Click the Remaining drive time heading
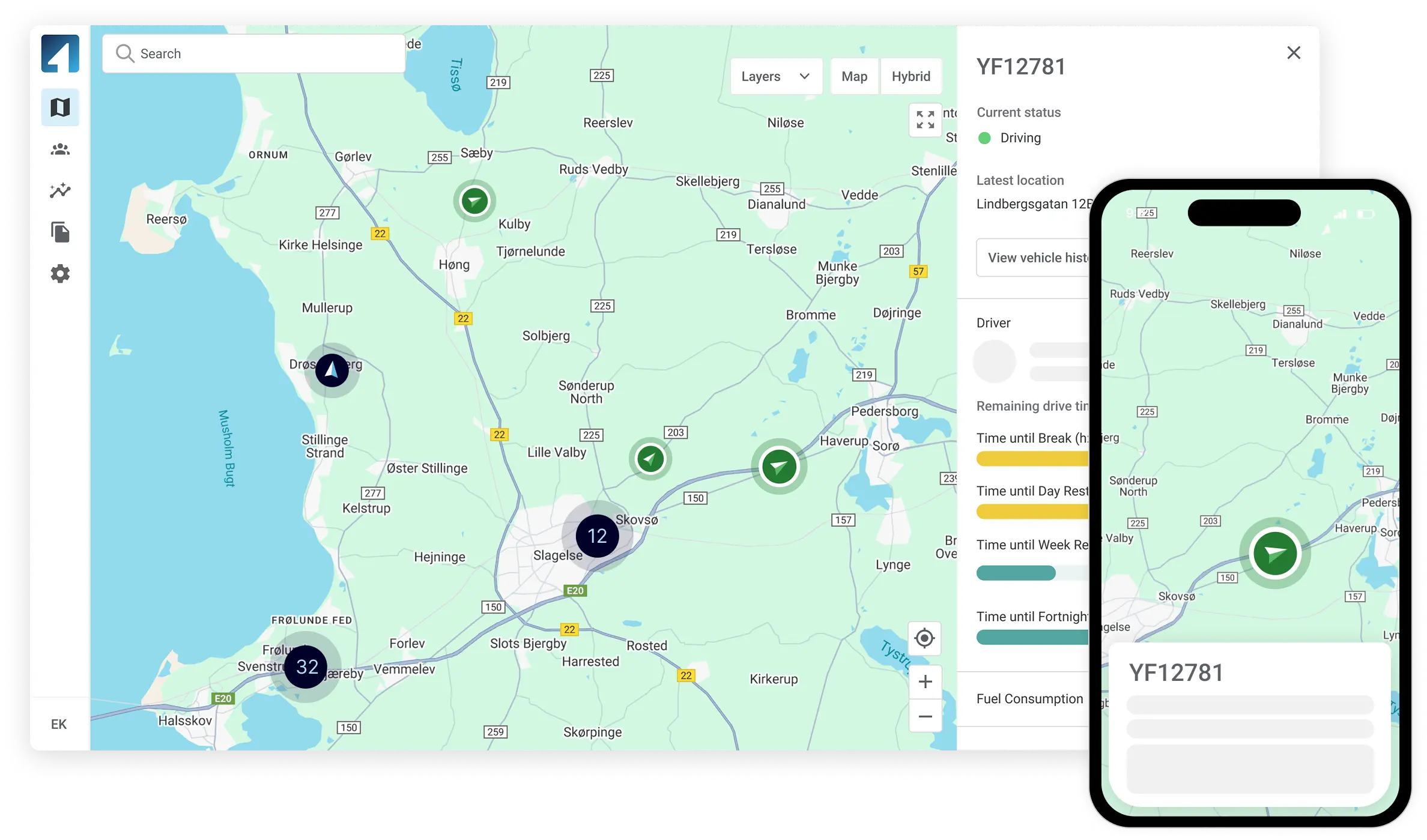 pos(1033,406)
